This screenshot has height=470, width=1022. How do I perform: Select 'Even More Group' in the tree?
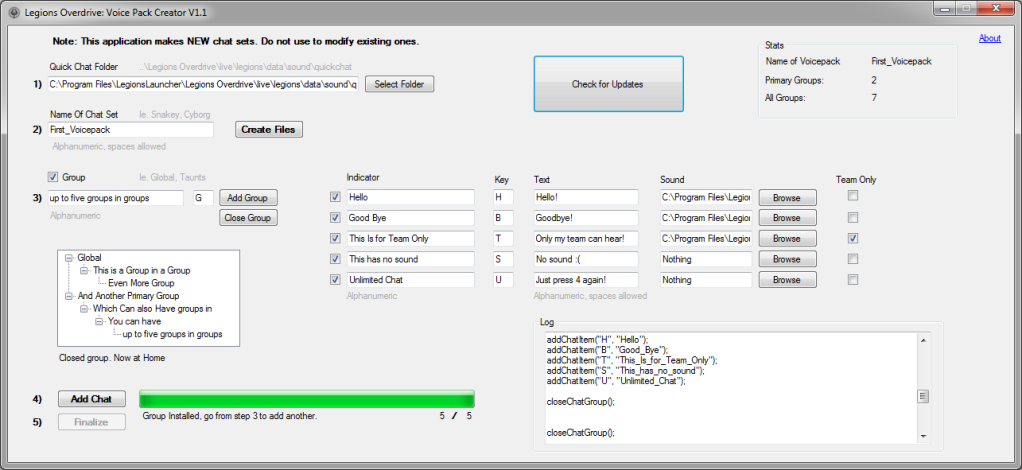pyautogui.click(x=141, y=284)
